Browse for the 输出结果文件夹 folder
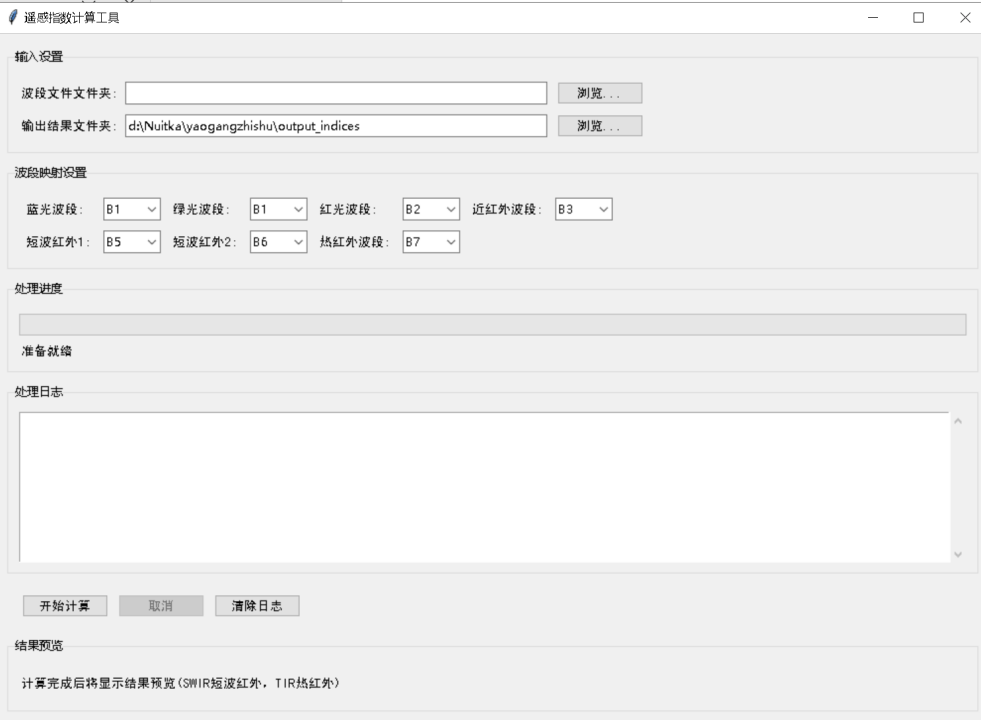 [x=600, y=126]
